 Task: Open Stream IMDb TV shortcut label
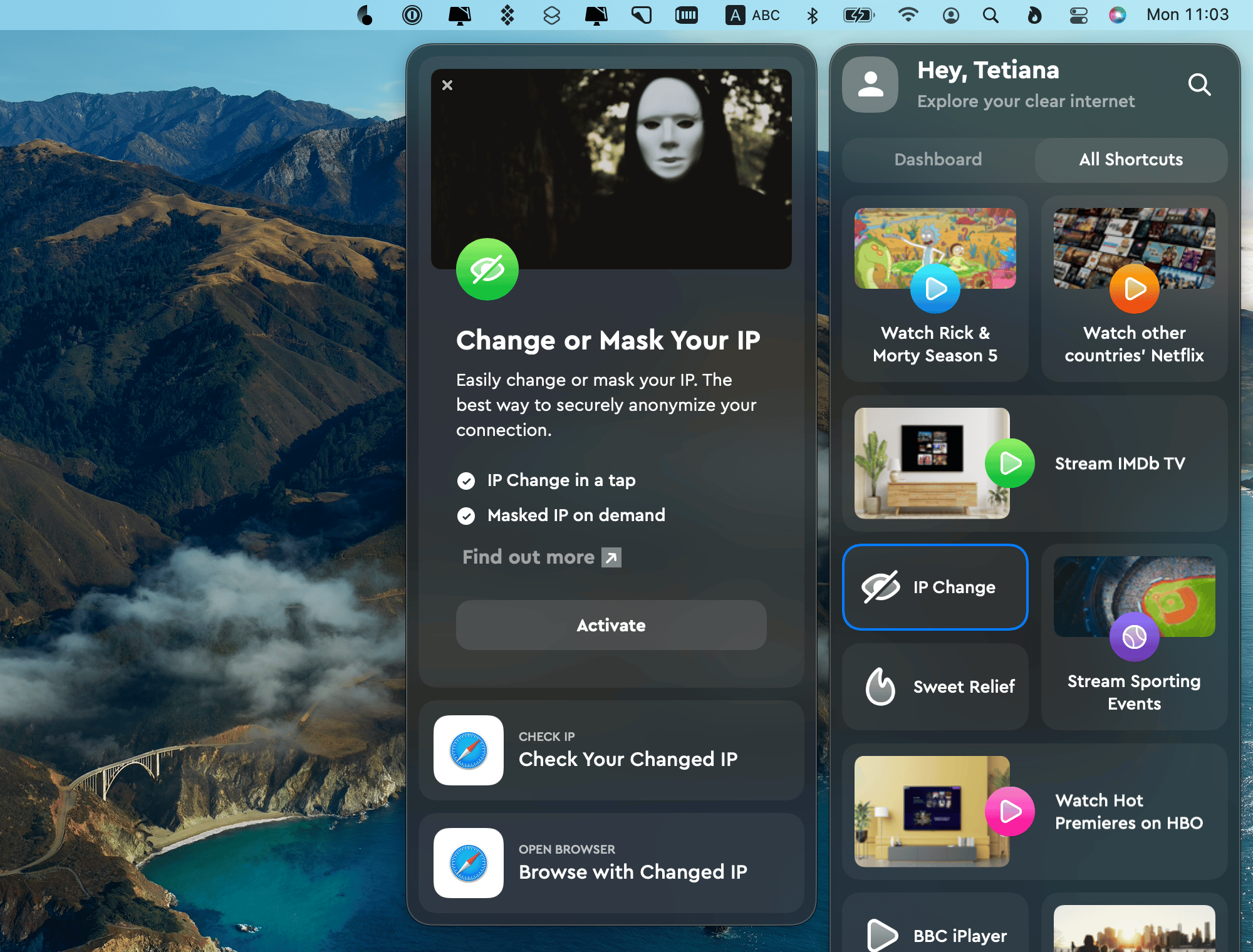1120,463
